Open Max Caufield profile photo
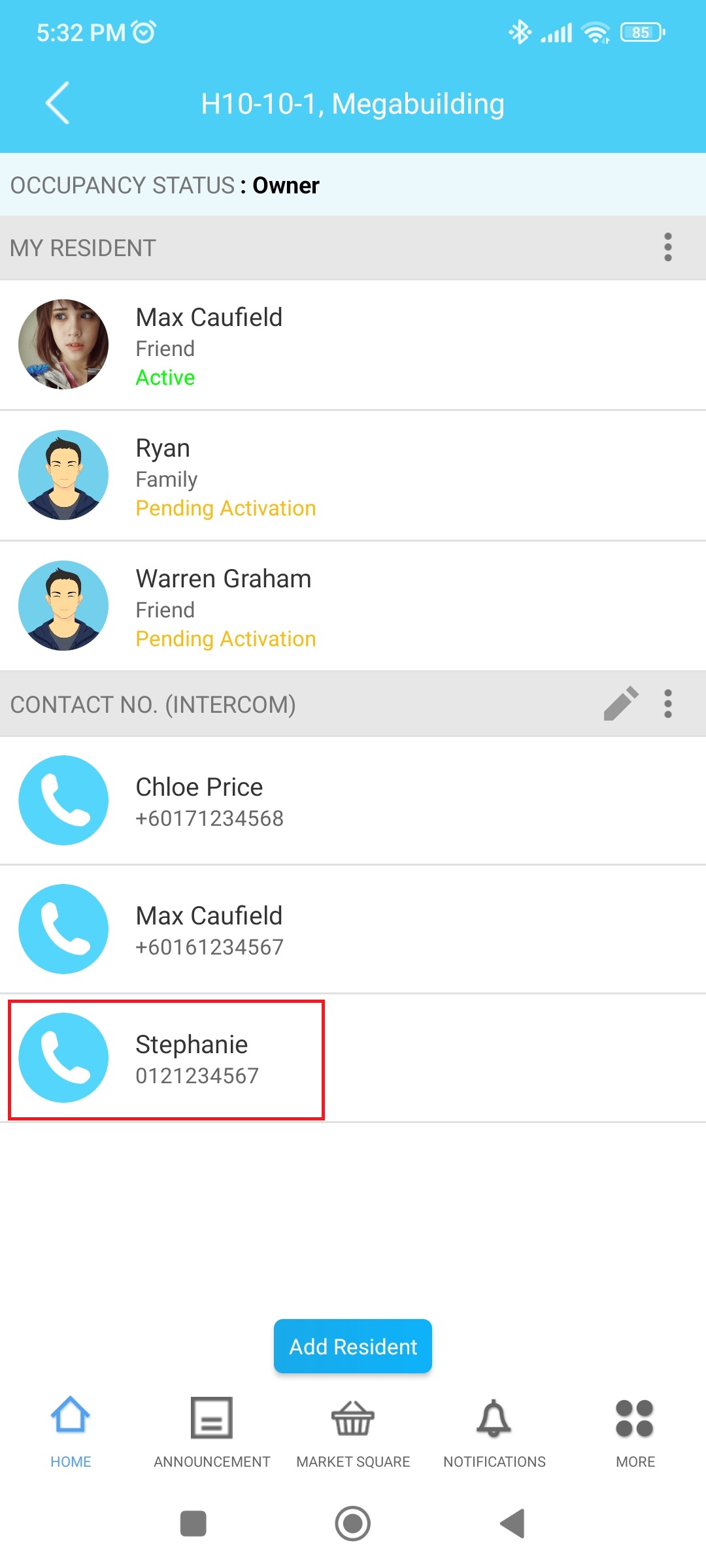Image resolution: width=706 pixels, height=1568 pixels. (63, 344)
